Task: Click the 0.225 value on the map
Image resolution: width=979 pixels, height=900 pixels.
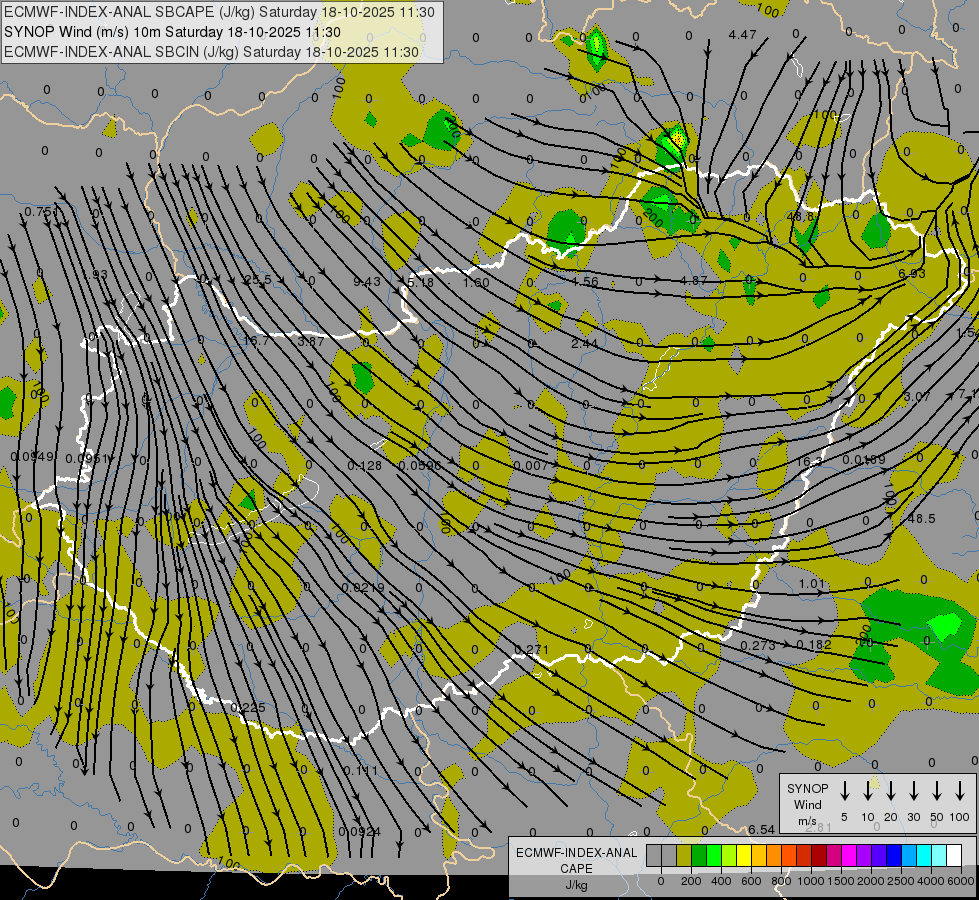Action: tap(248, 708)
